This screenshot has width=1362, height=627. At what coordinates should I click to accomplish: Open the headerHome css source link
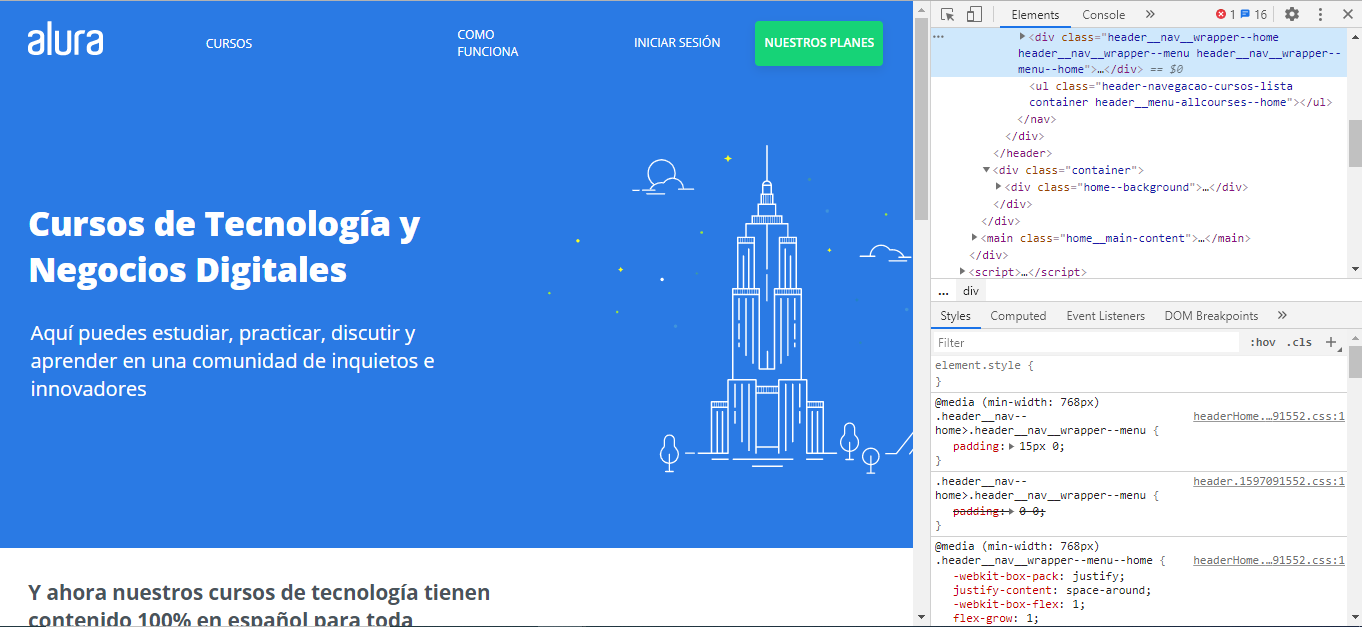pos(1268,416)
